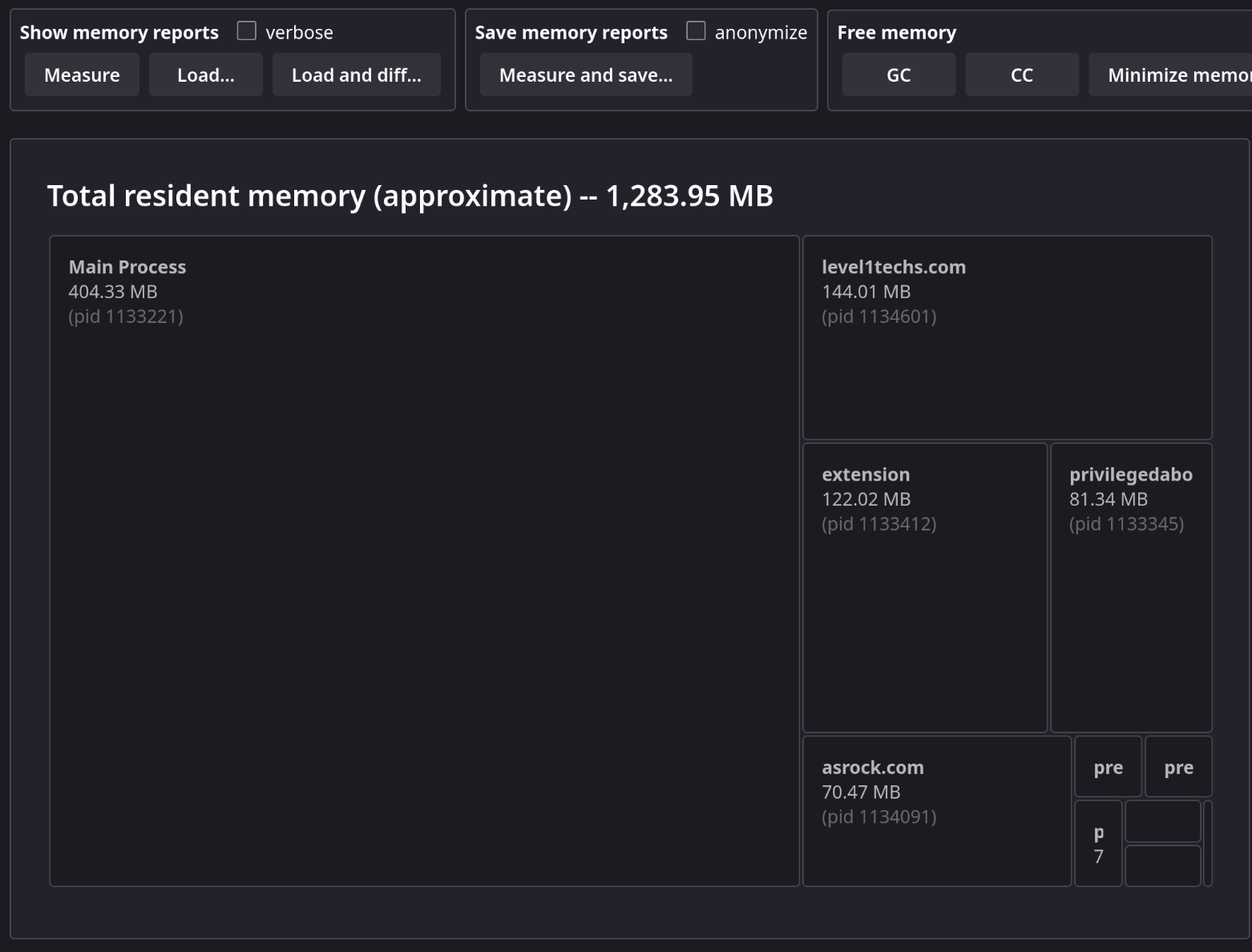Select the right 'pre' process tile
This screenshot has width=1252, height=952.
[x=1177, y=767]
